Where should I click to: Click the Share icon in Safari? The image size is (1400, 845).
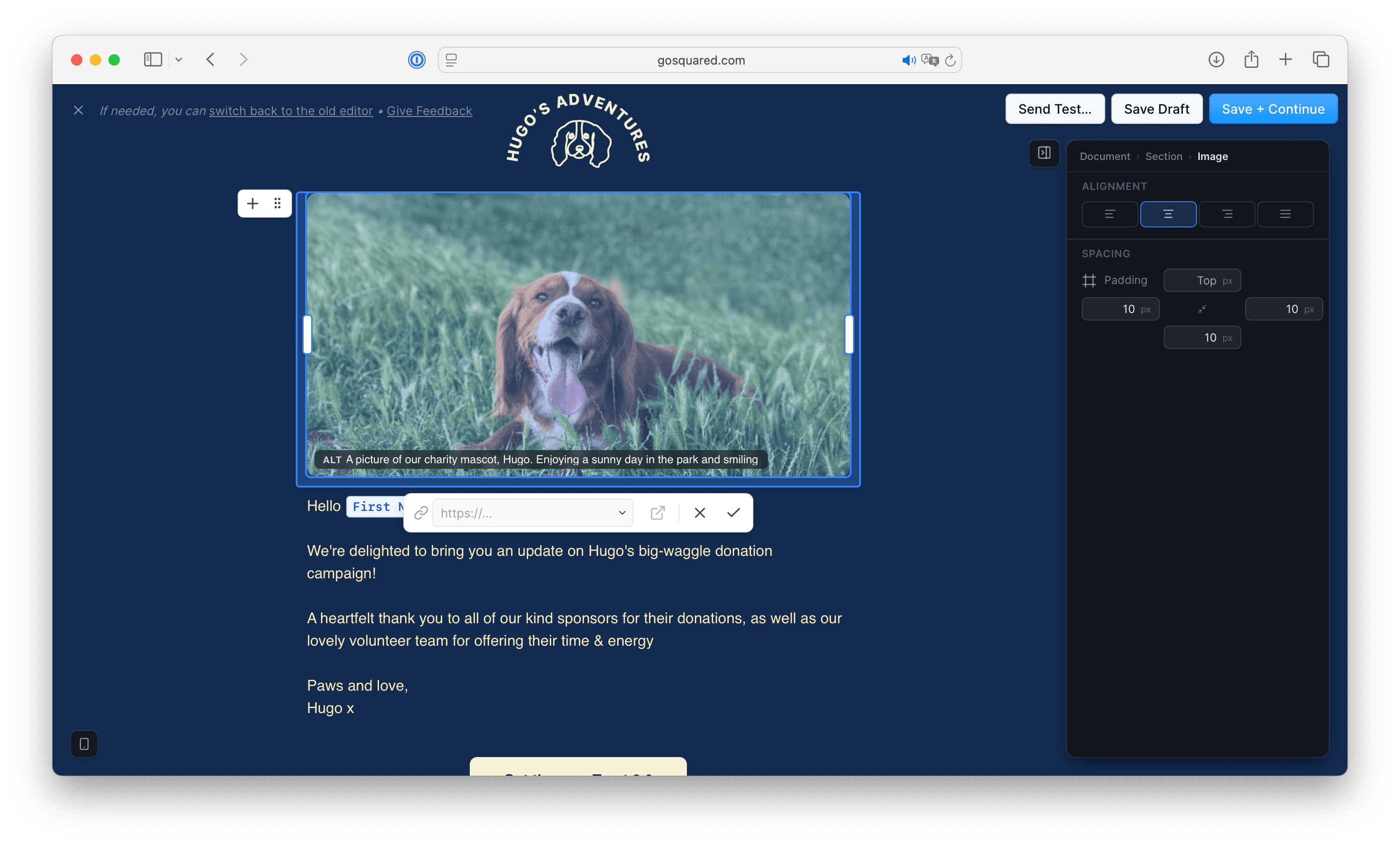[x=1251, y=59]
